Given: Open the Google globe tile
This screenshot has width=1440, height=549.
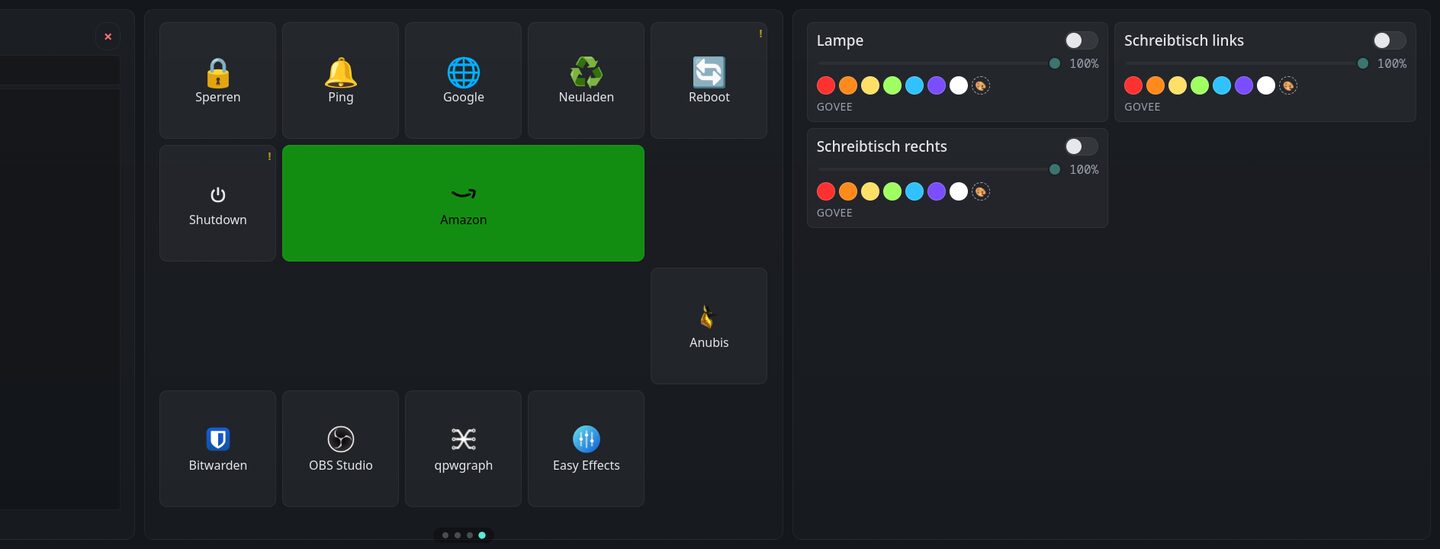Looking at the screenshot, I should (463, 80).
